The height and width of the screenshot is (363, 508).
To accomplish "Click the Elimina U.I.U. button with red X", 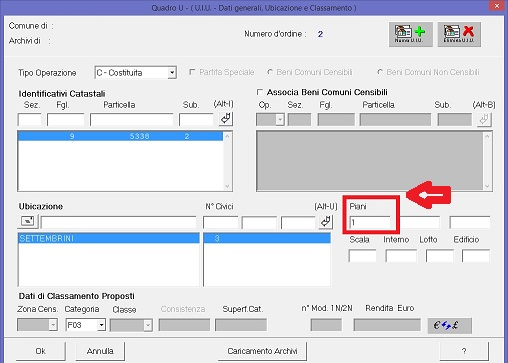I will pyautogui.click(x=459, y=34).
